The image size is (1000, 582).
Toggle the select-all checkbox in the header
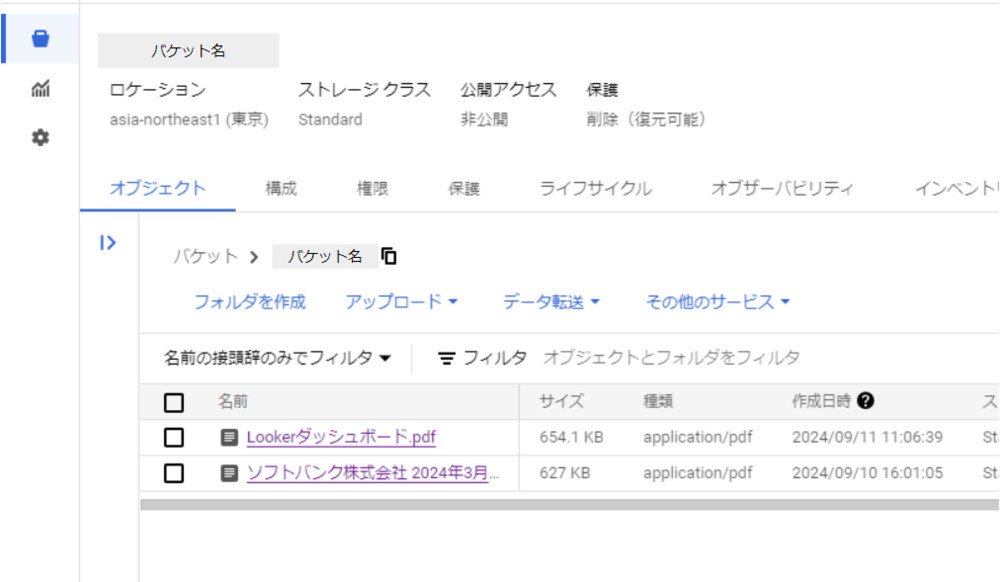click(174, 401)
